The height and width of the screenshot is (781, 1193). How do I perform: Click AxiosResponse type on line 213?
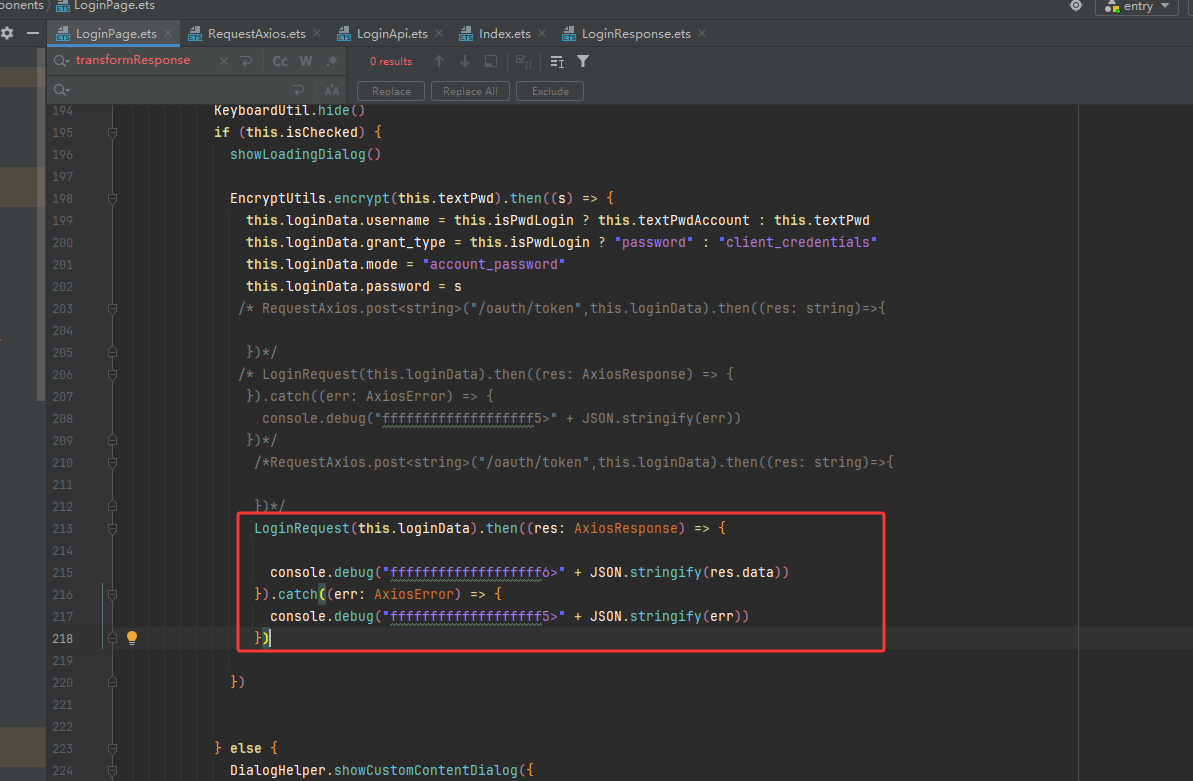(x=625, y=528)
